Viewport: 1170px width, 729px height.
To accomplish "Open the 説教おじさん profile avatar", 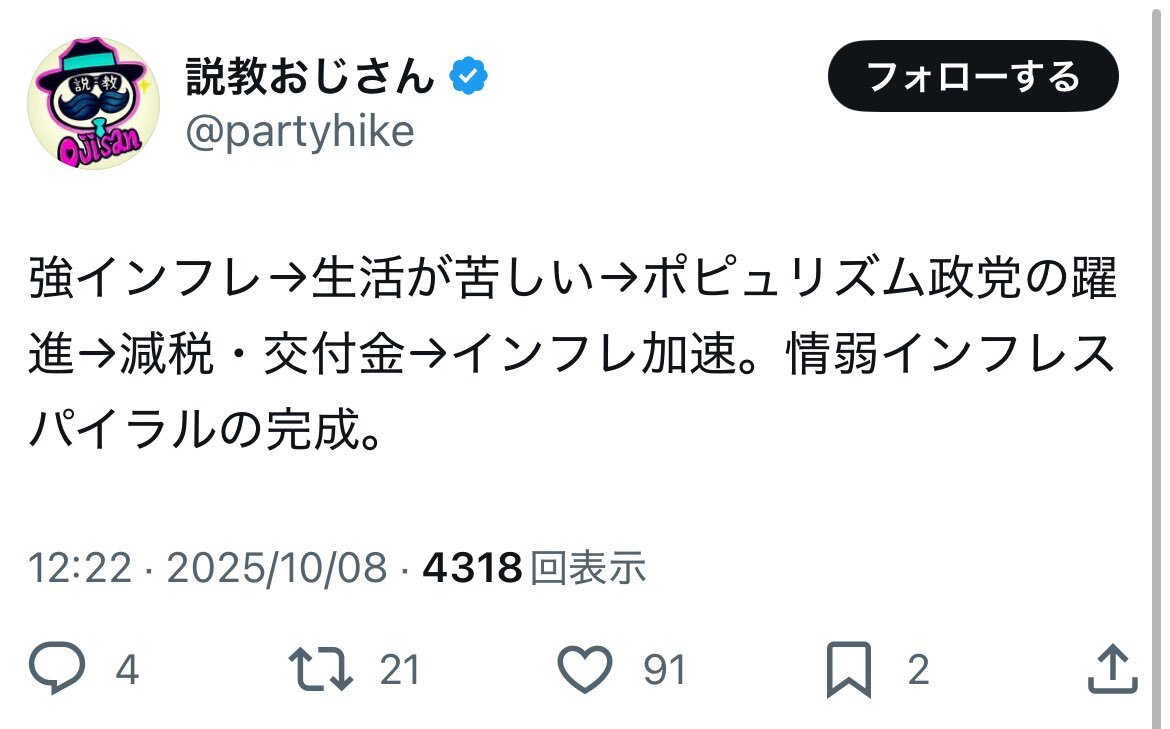I will coord(93,103).
